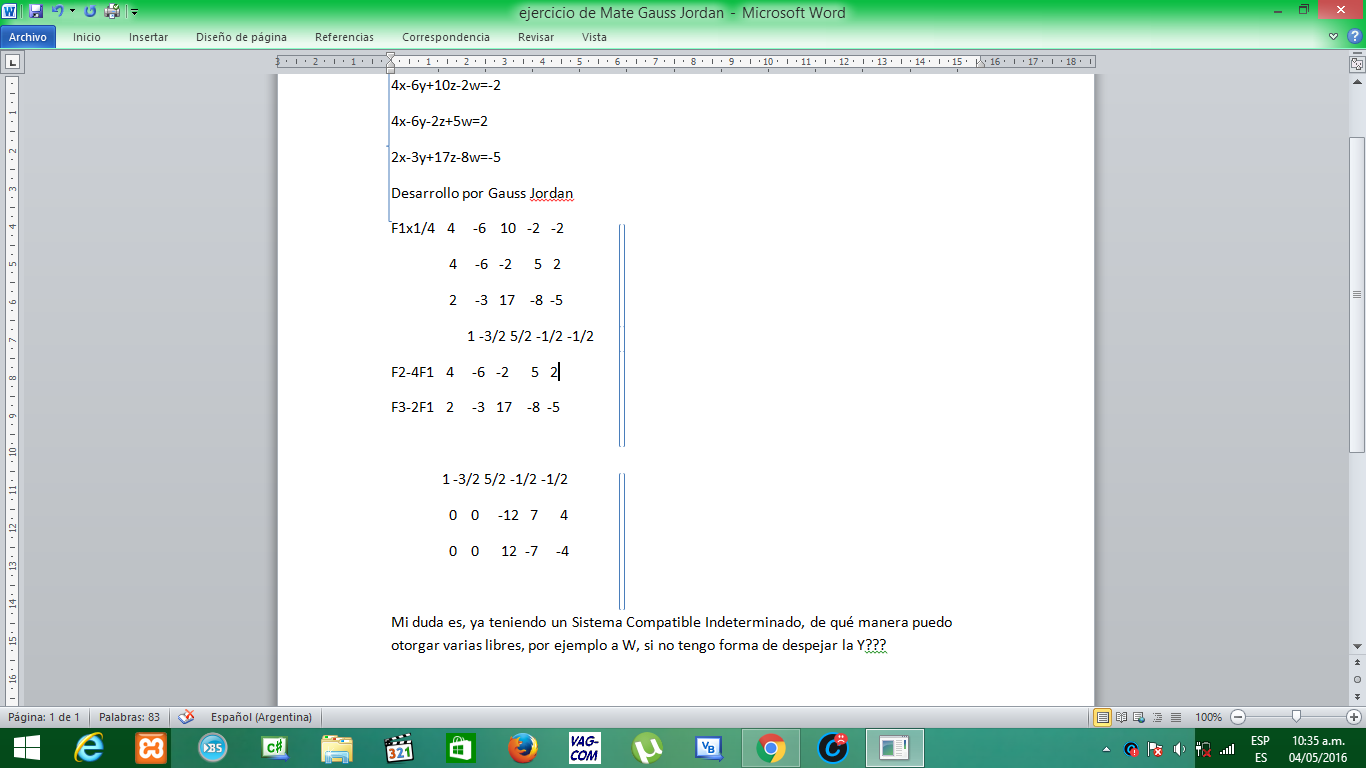
Task: Open Word Help with question mark icon
Action: coord(1354,37)
